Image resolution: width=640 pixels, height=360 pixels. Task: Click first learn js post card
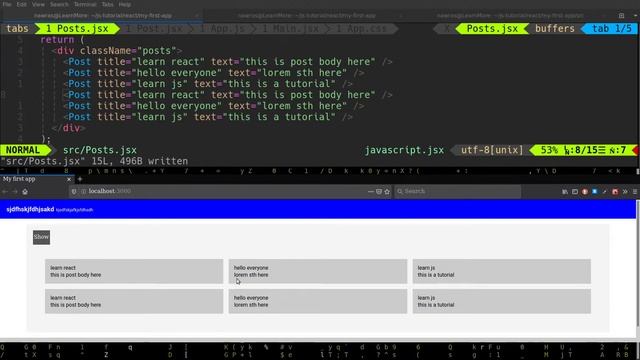pyautogui.click(x=502, y=271)
